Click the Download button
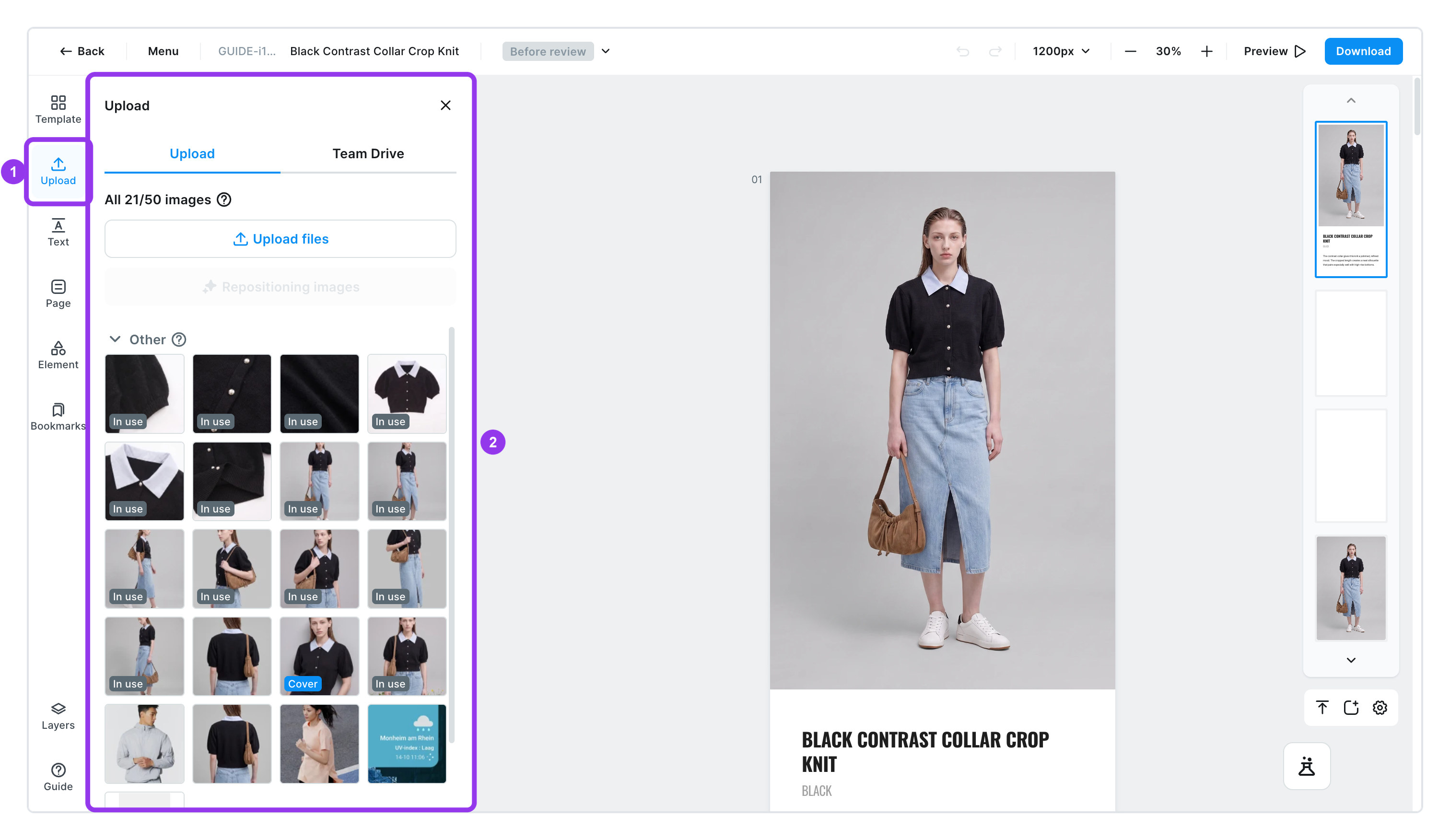This screenshot has width=1450, height=840. pyautogui.click(x=1363, y=51)
